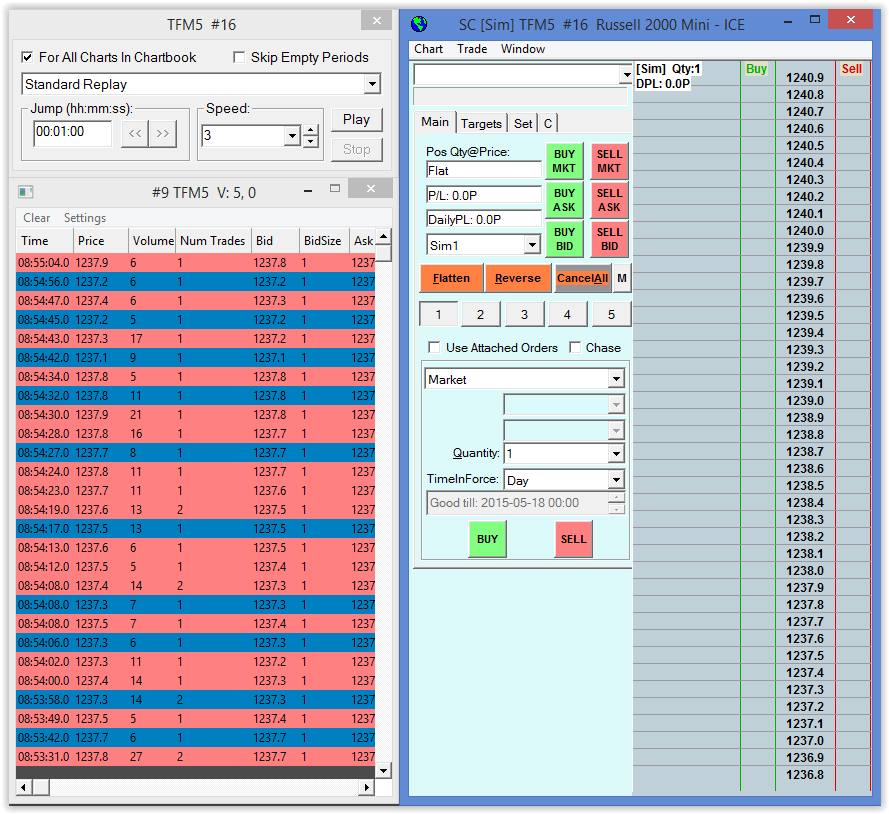This screenshot has width=889, height=814.
Task: Enable the Use Attached Orders checkbox
Action: tap(434, 347)
